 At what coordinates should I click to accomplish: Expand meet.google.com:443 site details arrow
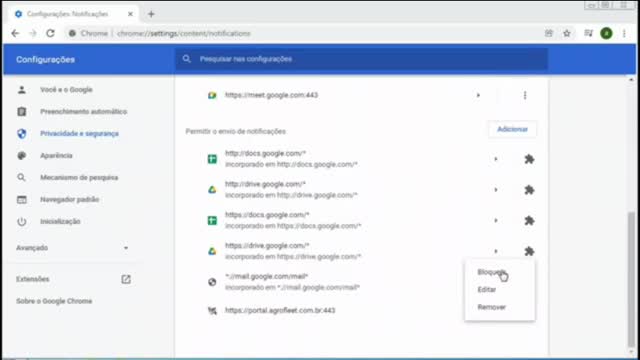click(478, 96)
